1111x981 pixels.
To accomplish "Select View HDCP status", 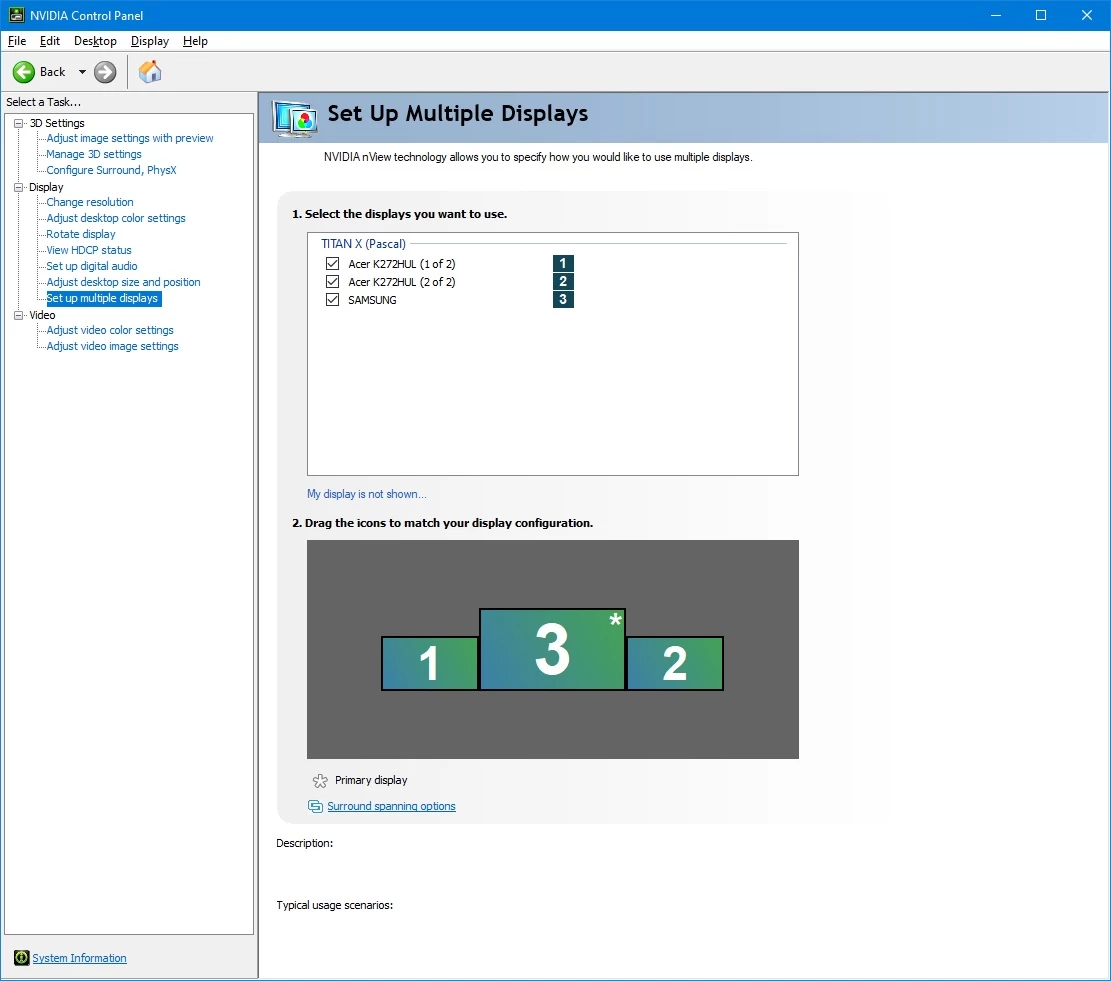I will [89, 250].
